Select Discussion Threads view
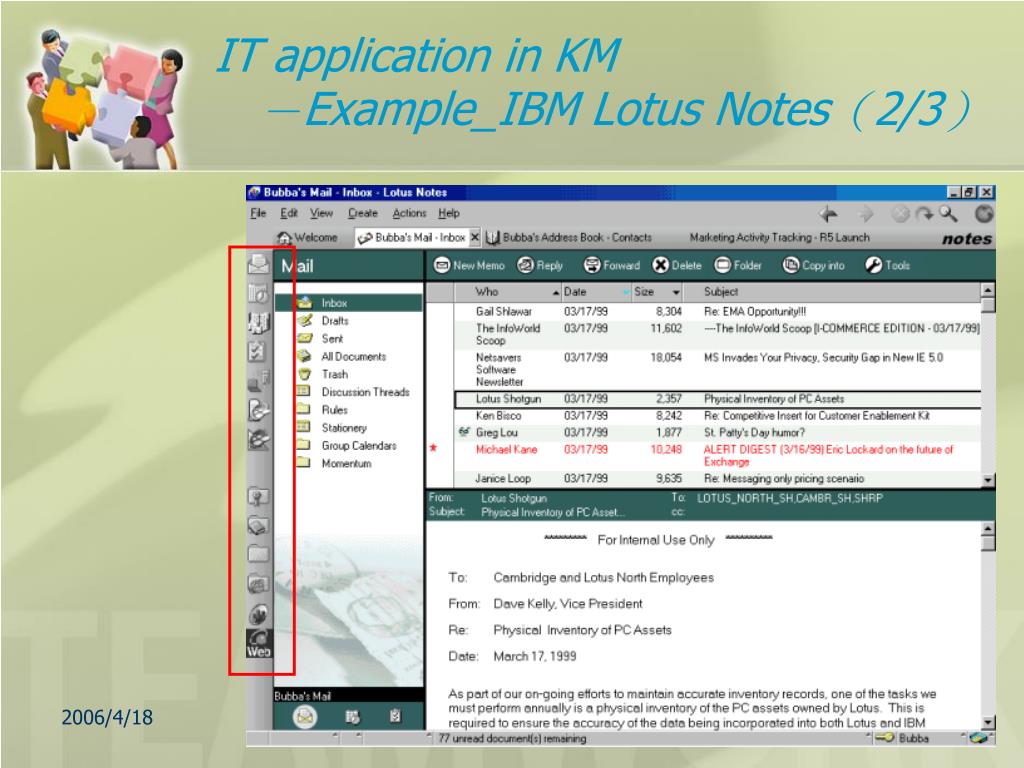 365,392
